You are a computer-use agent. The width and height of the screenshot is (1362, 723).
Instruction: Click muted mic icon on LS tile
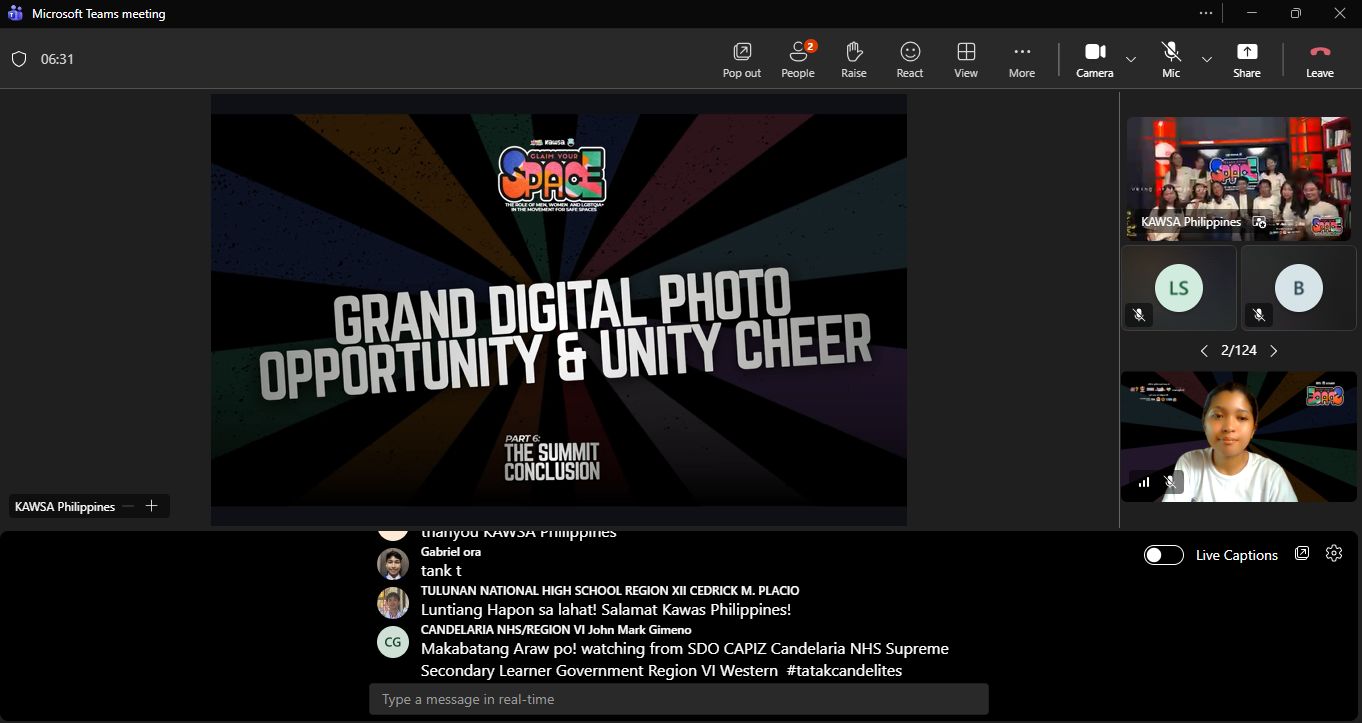click(1138, 315)
